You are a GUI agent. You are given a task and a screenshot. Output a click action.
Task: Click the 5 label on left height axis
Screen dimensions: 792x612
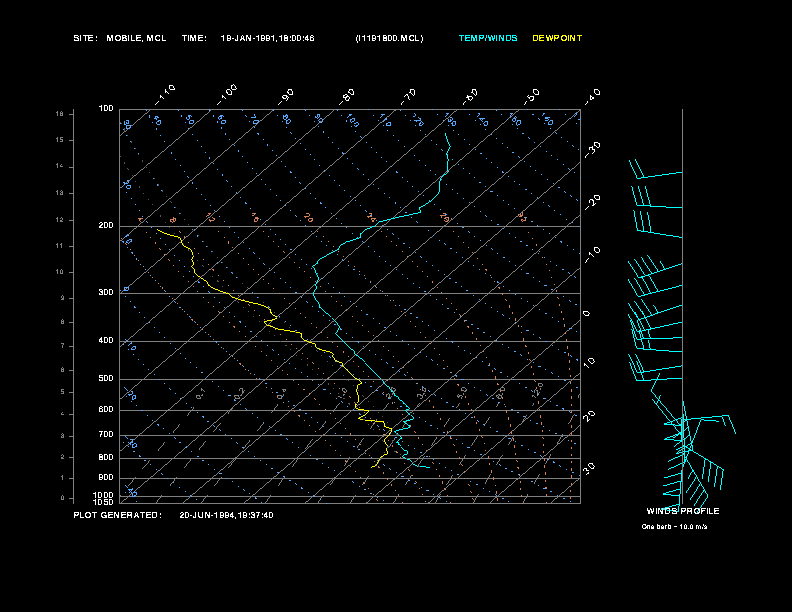63,392
